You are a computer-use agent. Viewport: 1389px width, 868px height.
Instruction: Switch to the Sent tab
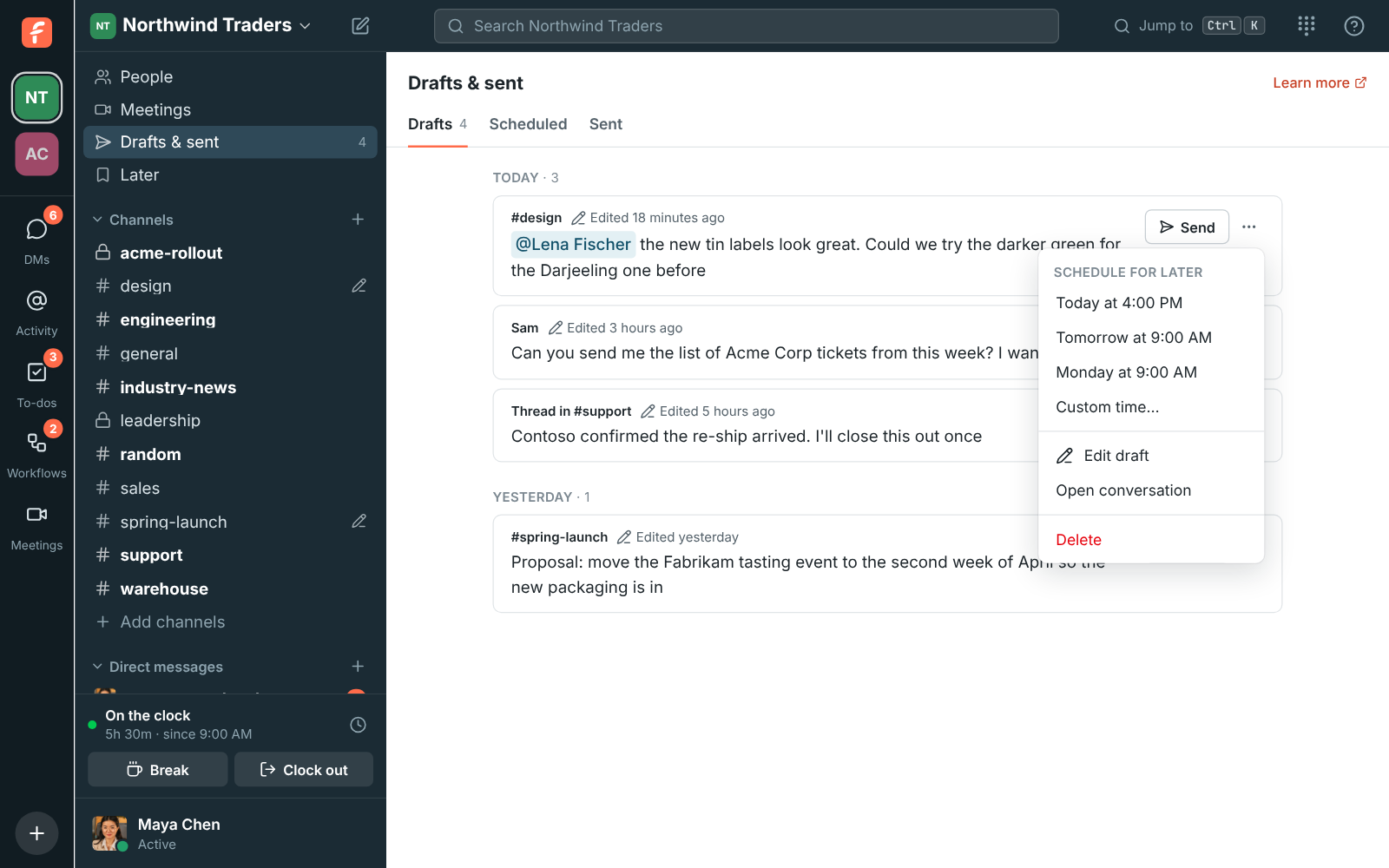(606, 124)
